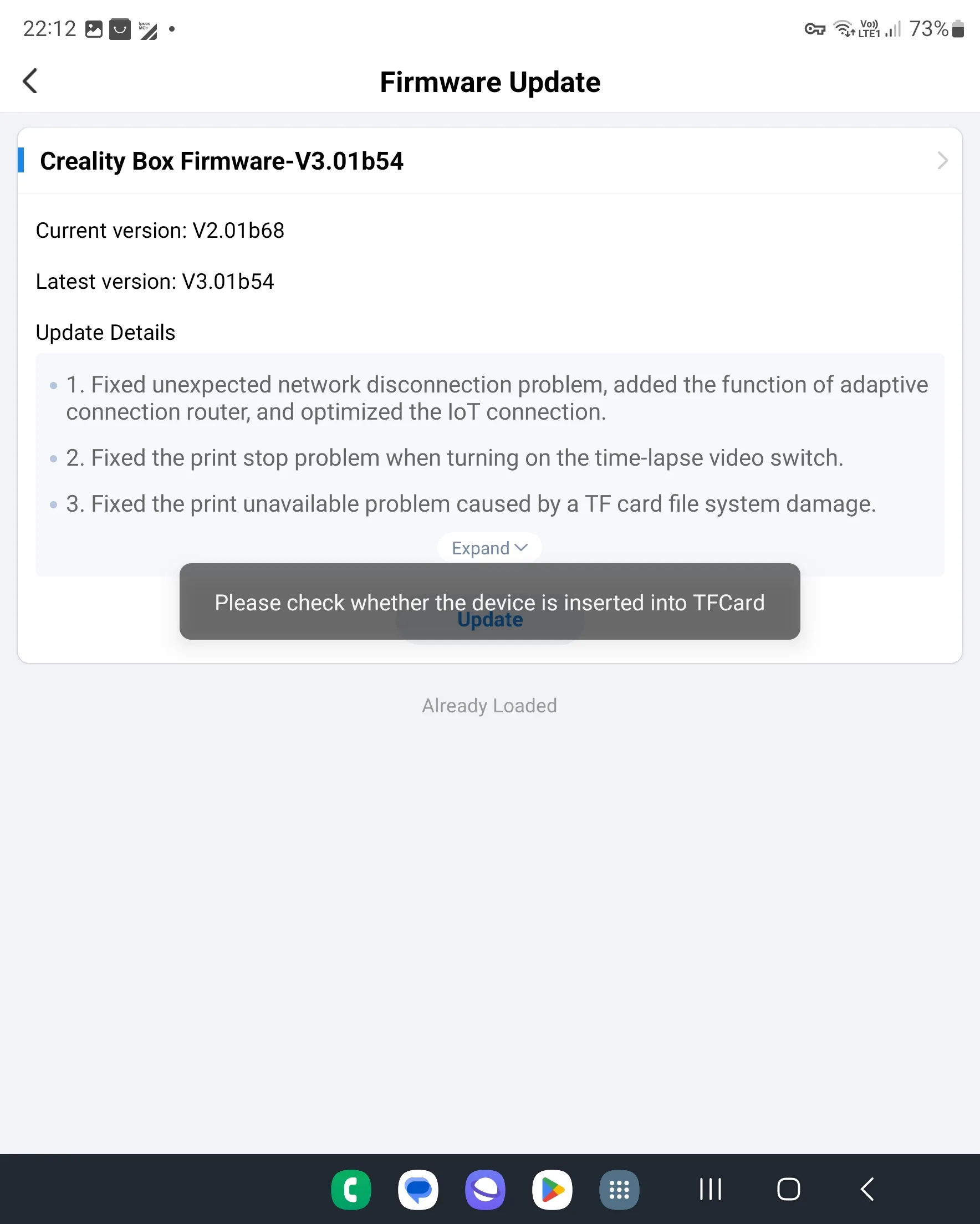Tap the Update button
This screenshot has width=980, height=1224.
tap(490, 620)
